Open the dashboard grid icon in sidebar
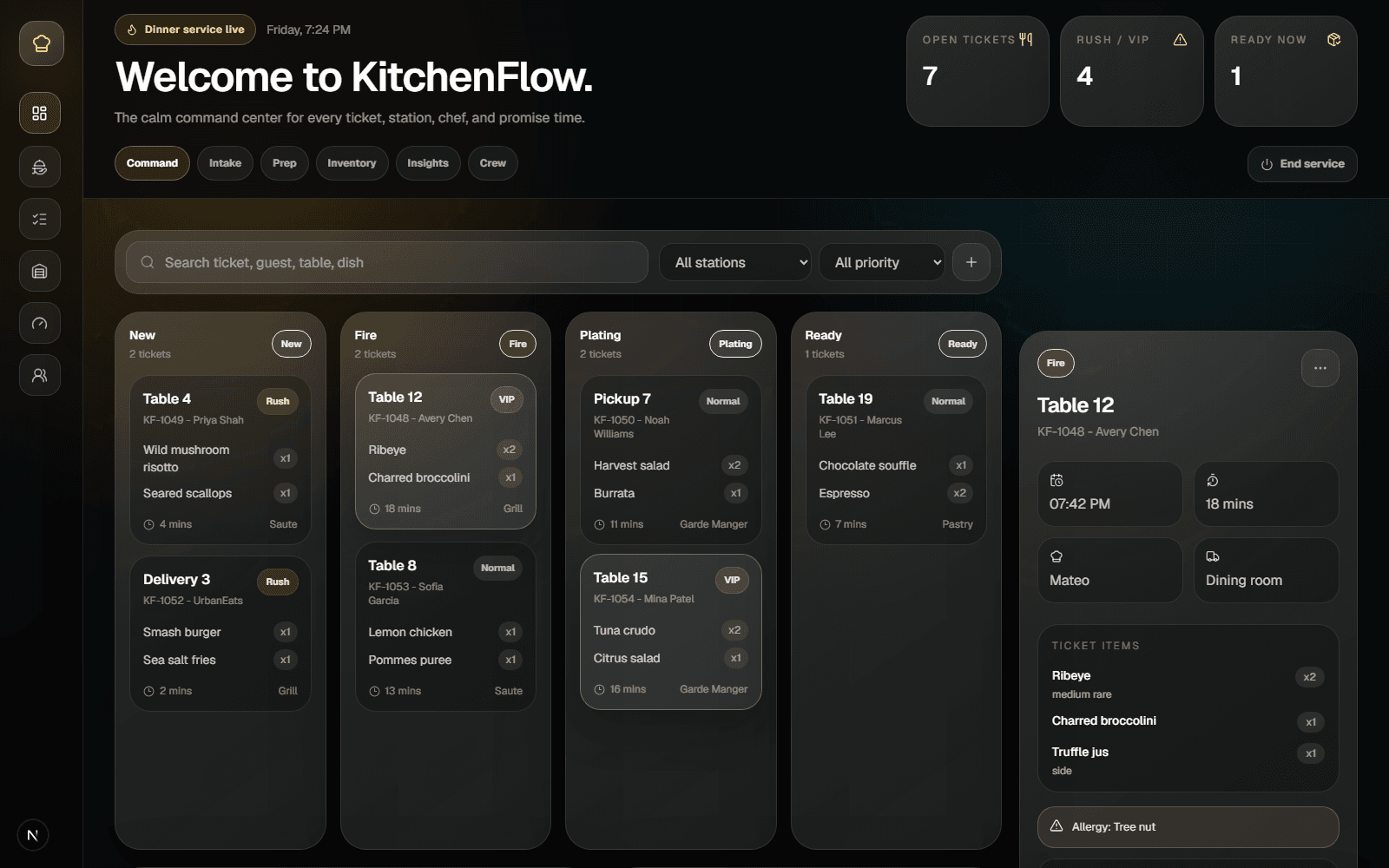This screenshot has width=1389, height=868. (40, 113)
